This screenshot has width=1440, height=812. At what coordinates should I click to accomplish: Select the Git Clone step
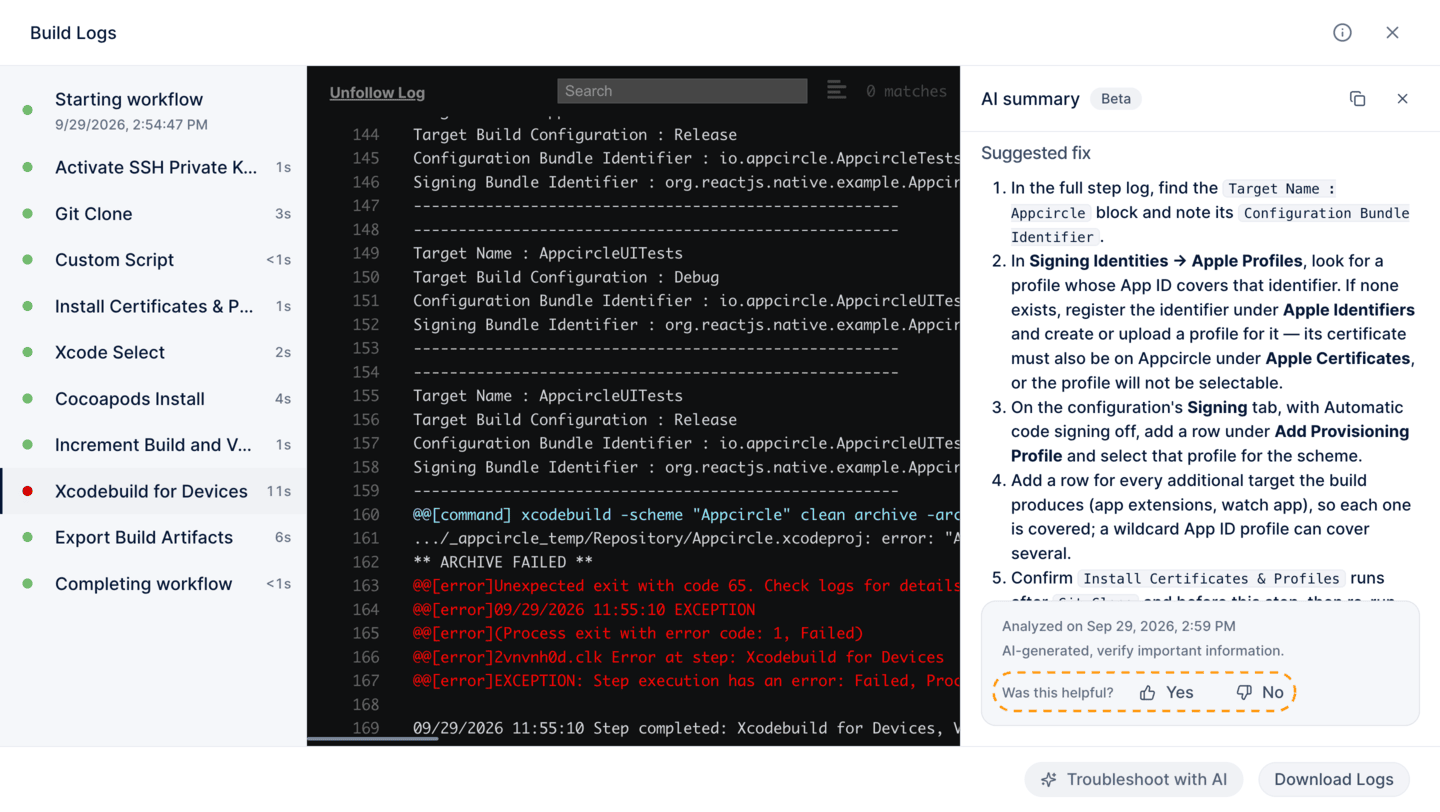pos(153,214)
